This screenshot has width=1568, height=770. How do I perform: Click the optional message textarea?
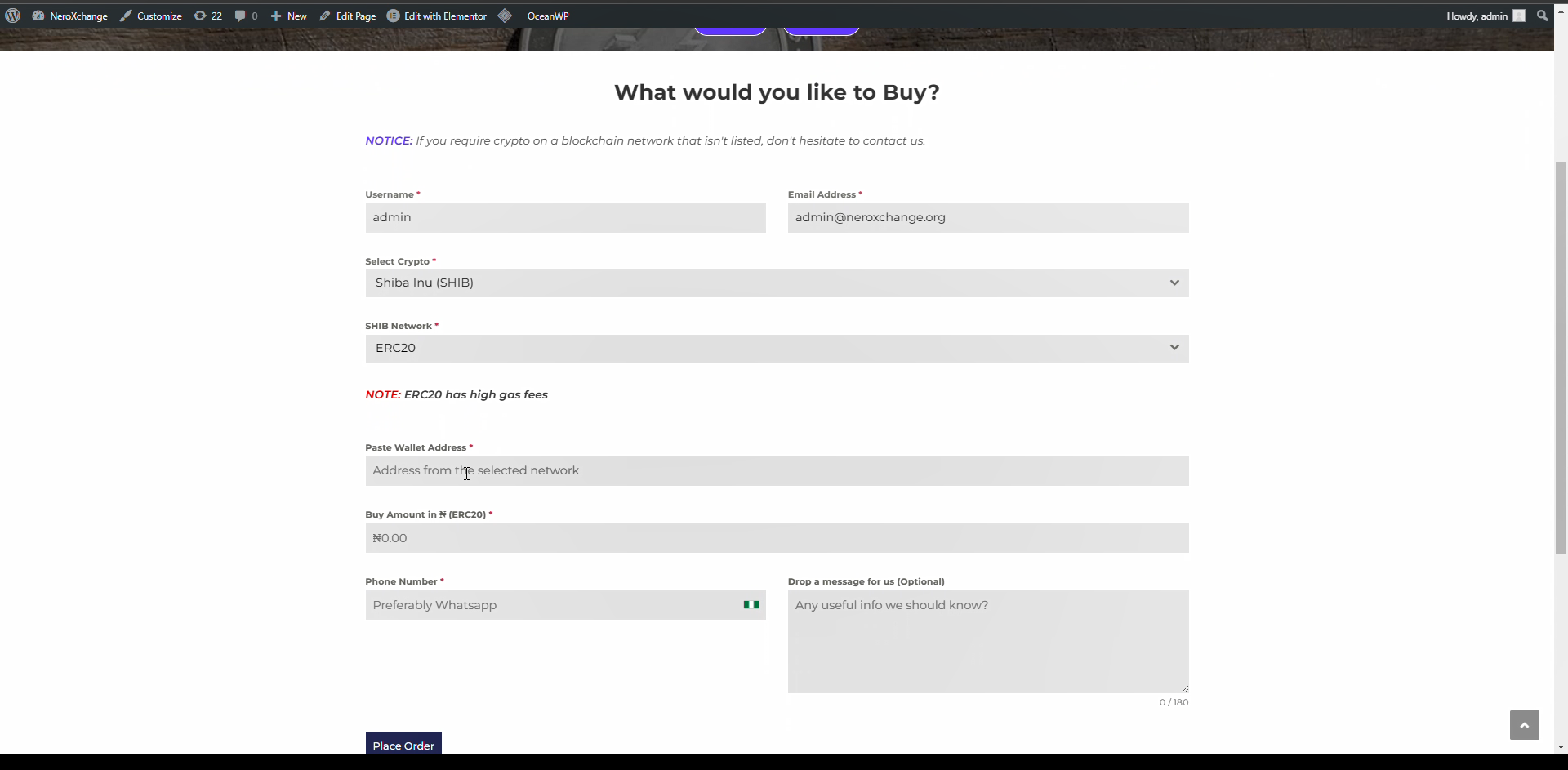988,642
